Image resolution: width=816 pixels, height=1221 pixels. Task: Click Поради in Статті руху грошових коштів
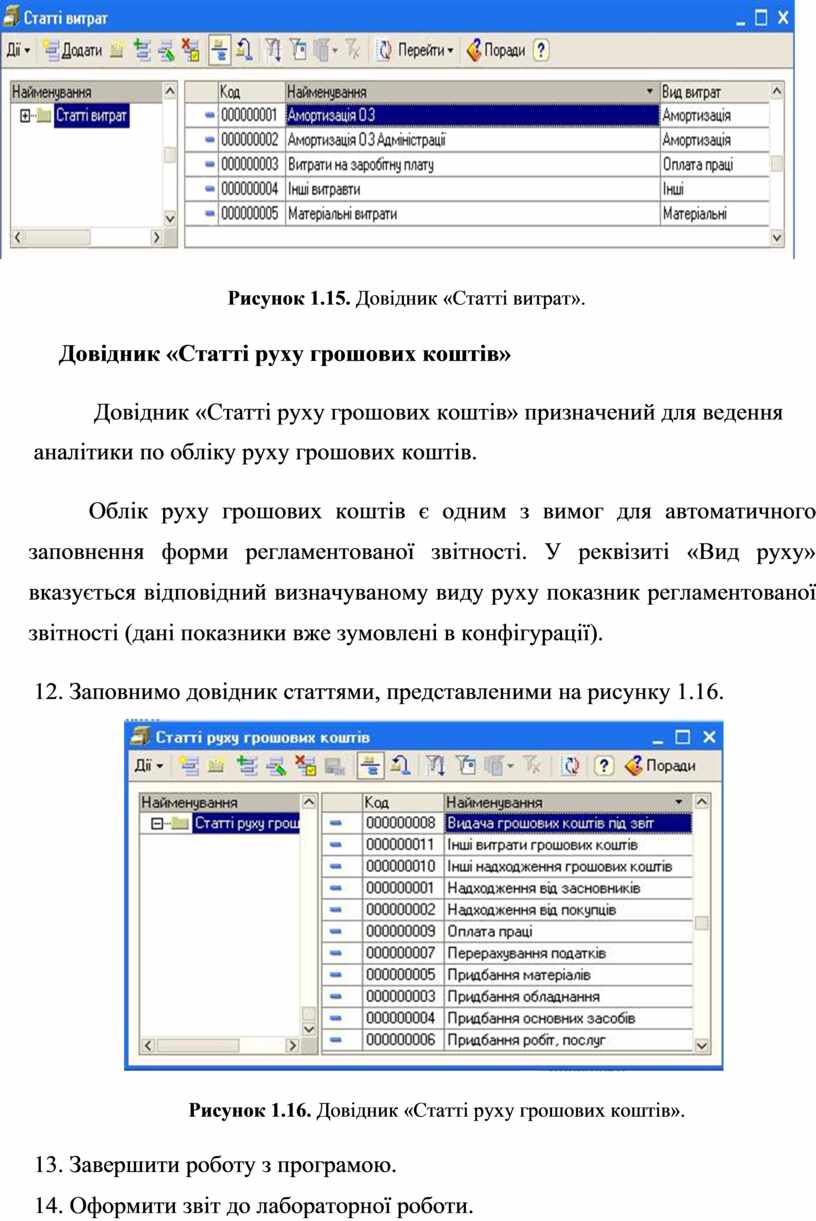click(x=659, y=766)
